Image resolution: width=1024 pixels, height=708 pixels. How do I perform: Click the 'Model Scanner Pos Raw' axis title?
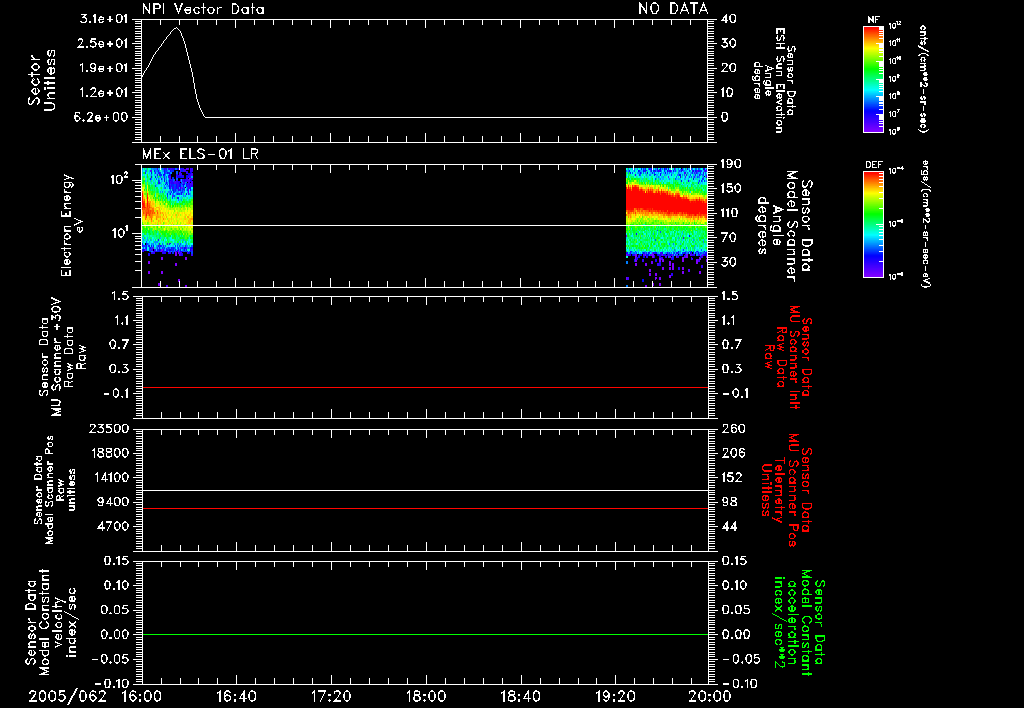(x=55, y=490)
